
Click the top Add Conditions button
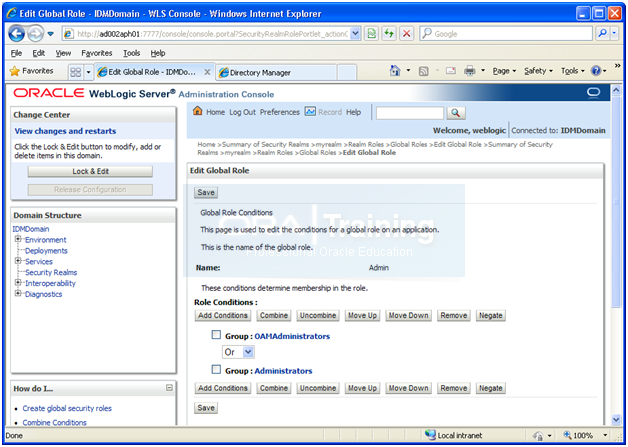point(223,316)
